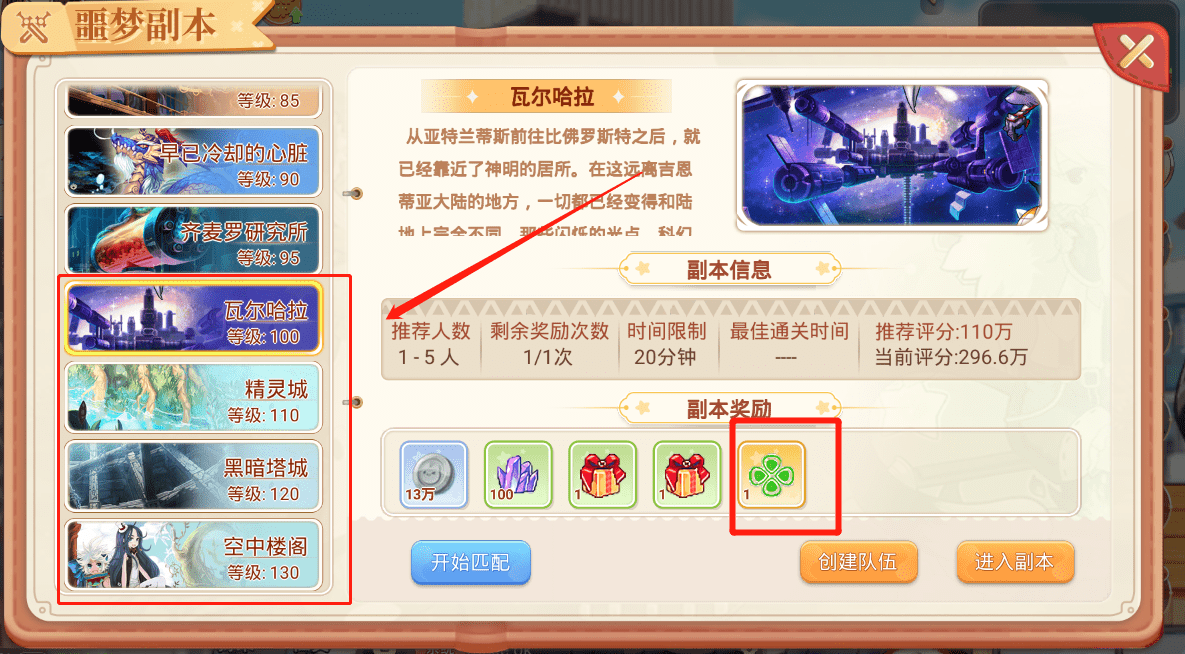
Task: Click the 创建队伍 button
Action: pos(859,562)
